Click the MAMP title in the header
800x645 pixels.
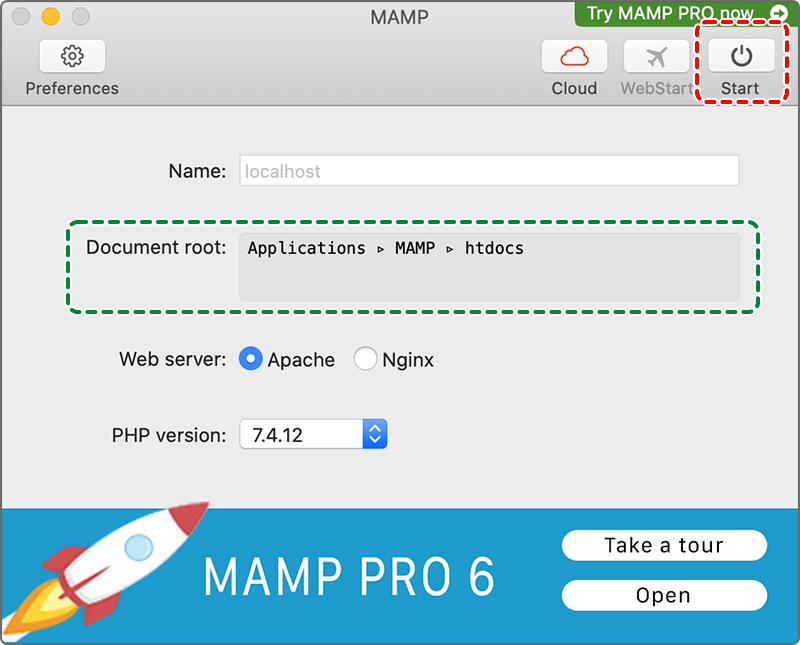tap(399, 17)
